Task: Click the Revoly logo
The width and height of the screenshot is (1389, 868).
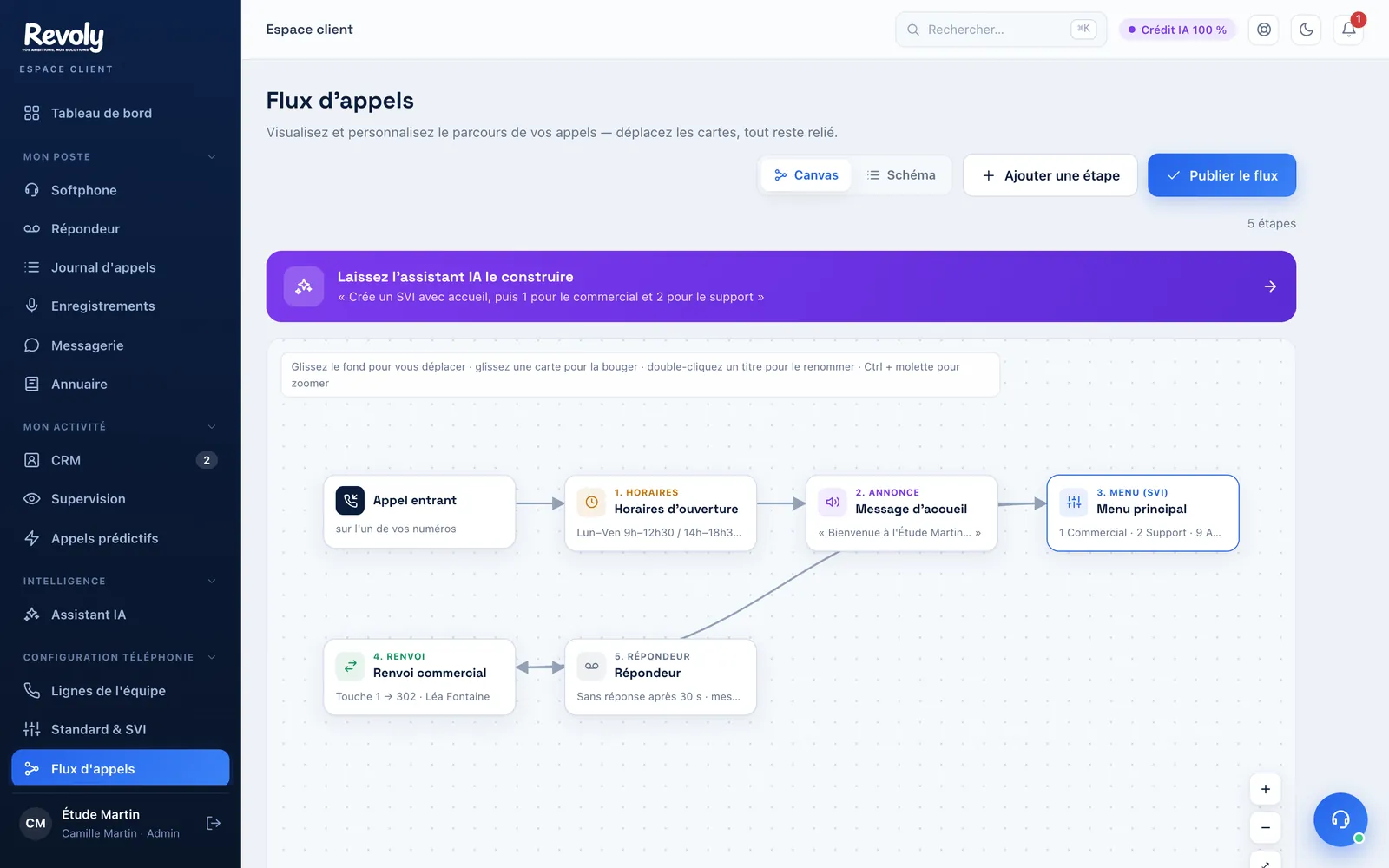Action: [64, 37]
